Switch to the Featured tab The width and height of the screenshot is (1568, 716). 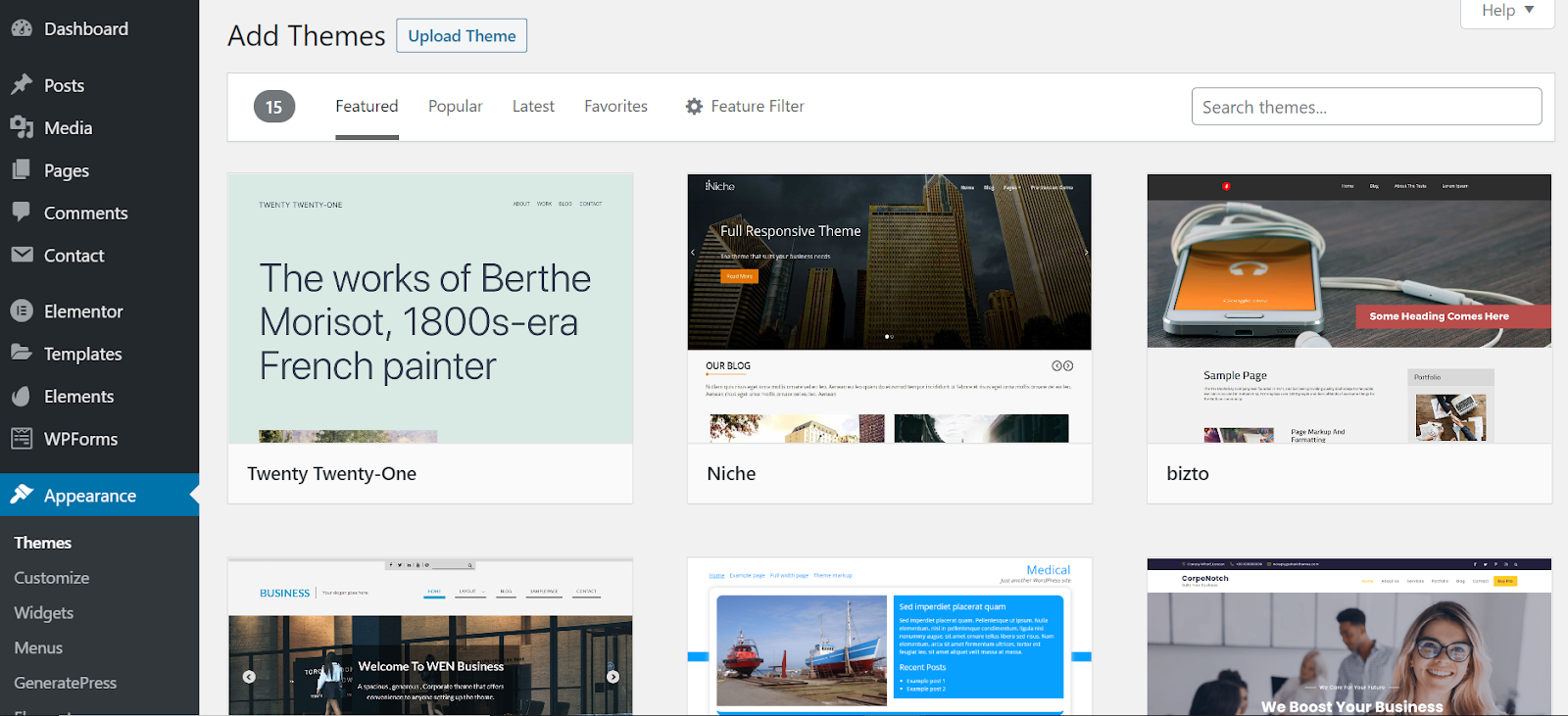click(x=367, y=106)
